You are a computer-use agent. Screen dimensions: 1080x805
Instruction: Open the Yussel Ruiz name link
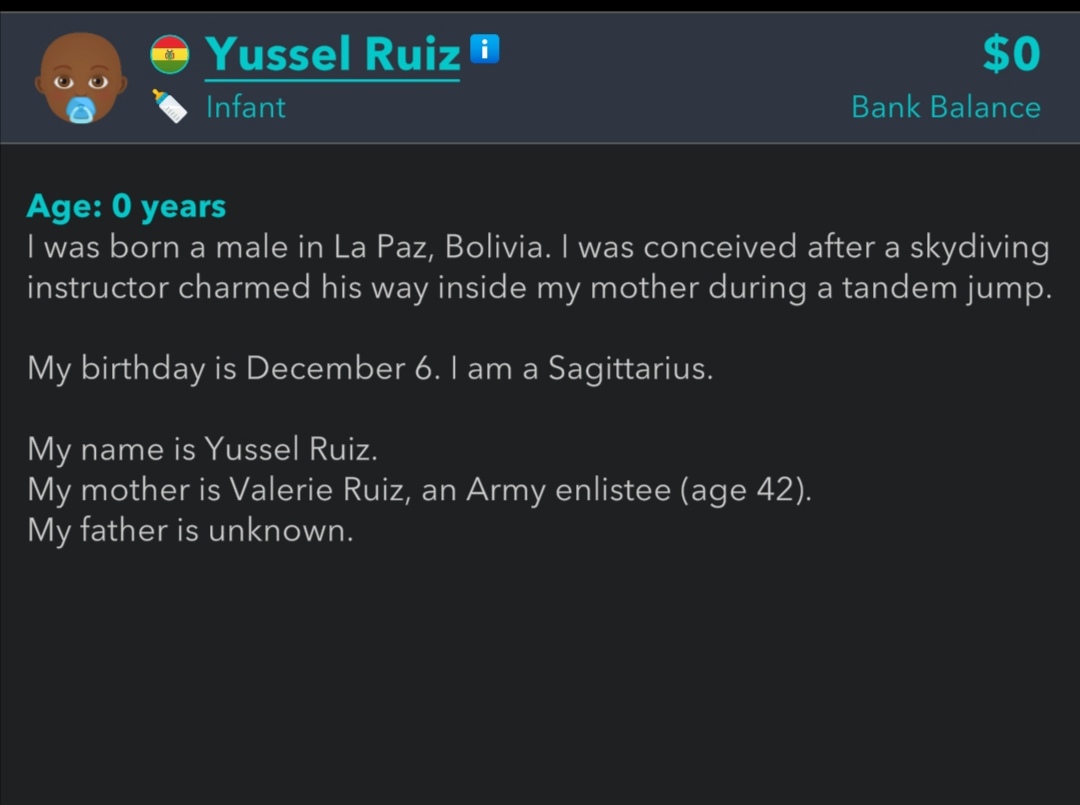(332, 54)
